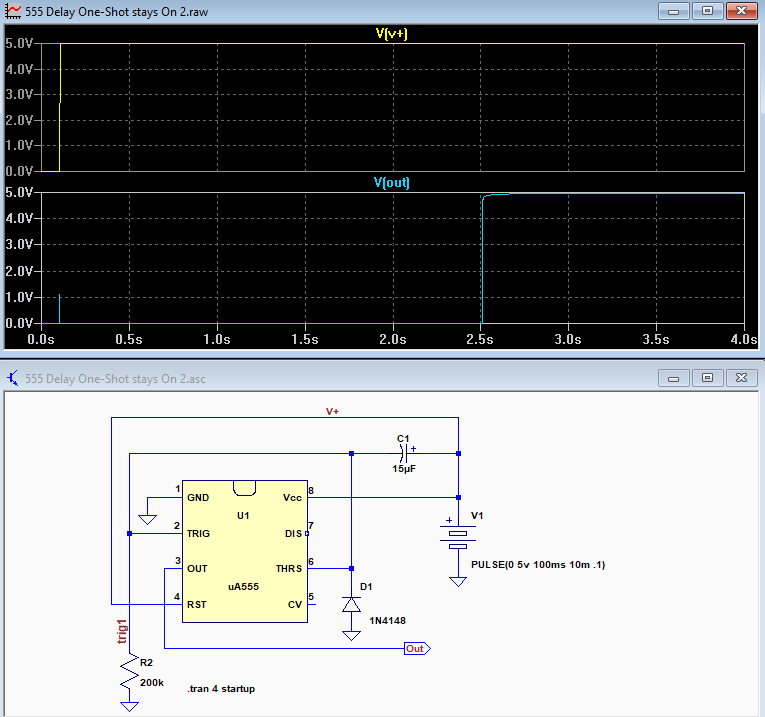Close the .raw waveform window
This screenshot has width=765, height=717.
pyautogui.click(x=742, y=11)
